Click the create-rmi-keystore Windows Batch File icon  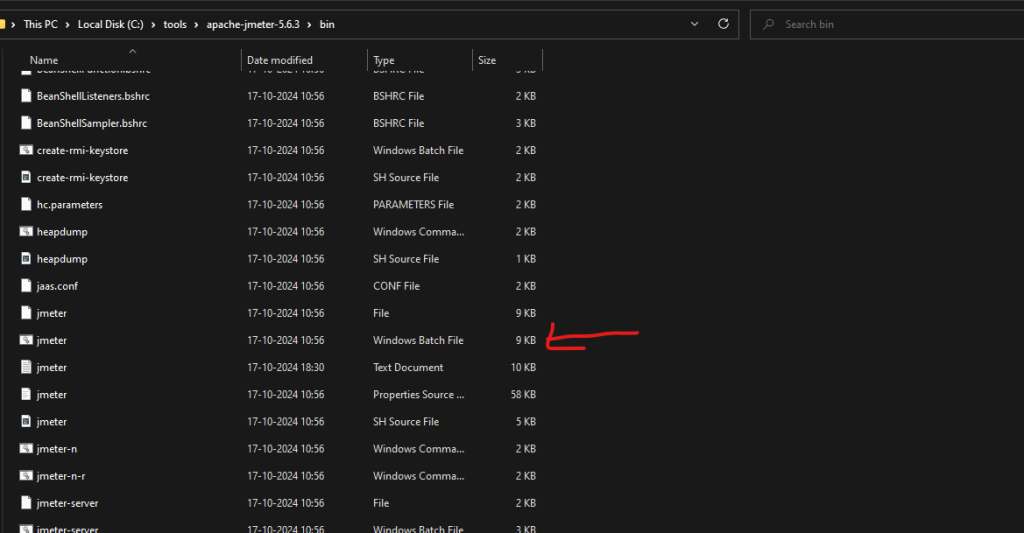[27, 150]
